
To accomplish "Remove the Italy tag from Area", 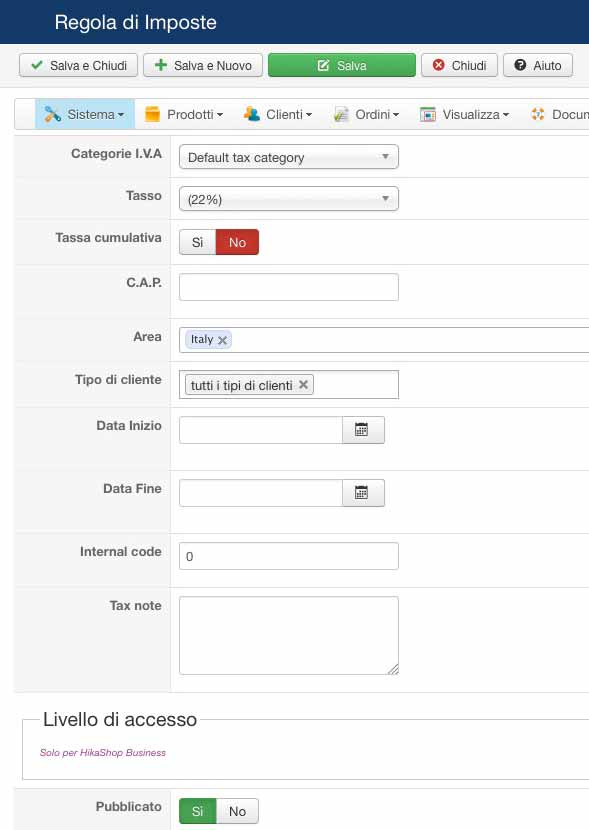I will point(223,340).
